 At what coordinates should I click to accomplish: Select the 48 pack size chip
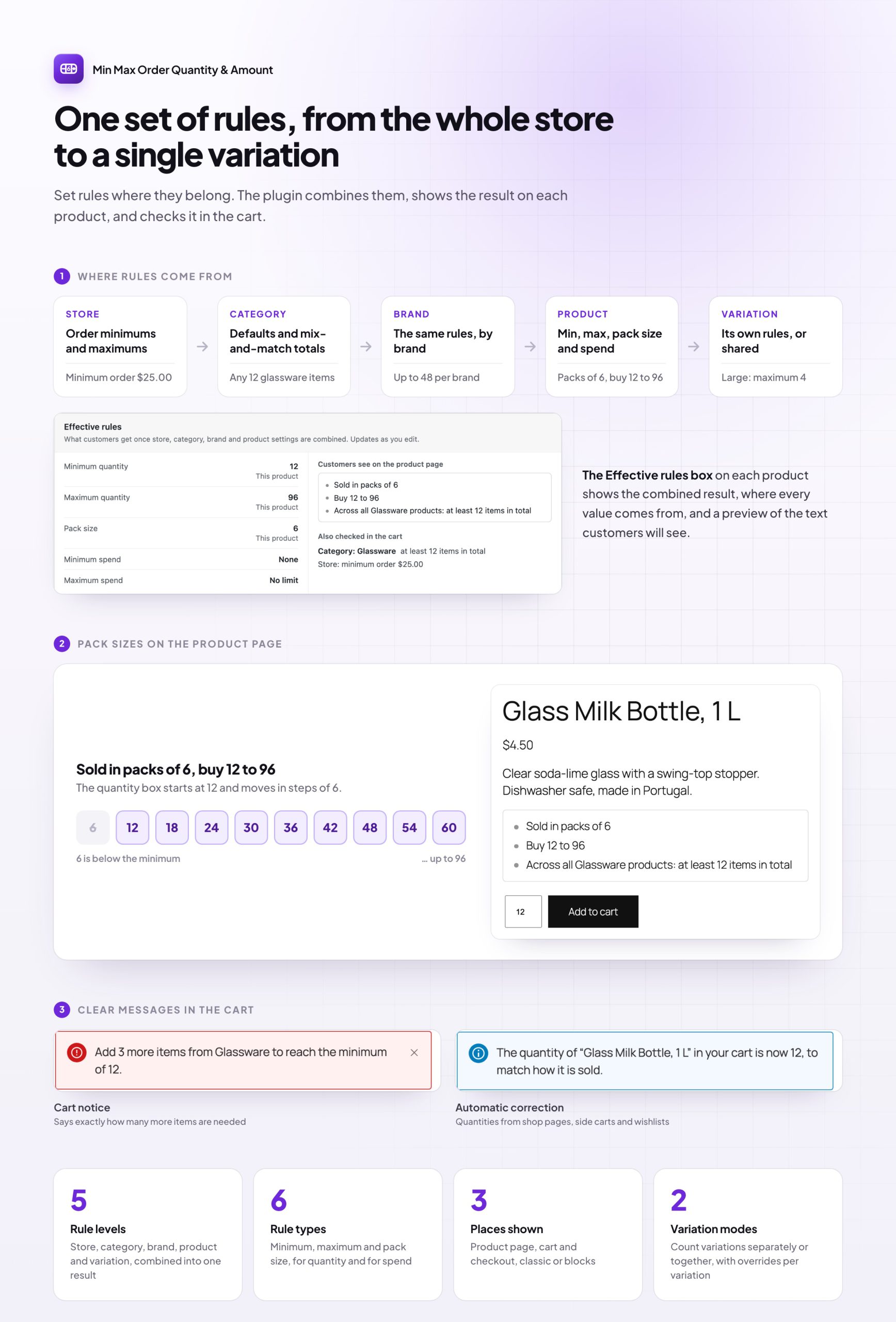click(370, 827)
